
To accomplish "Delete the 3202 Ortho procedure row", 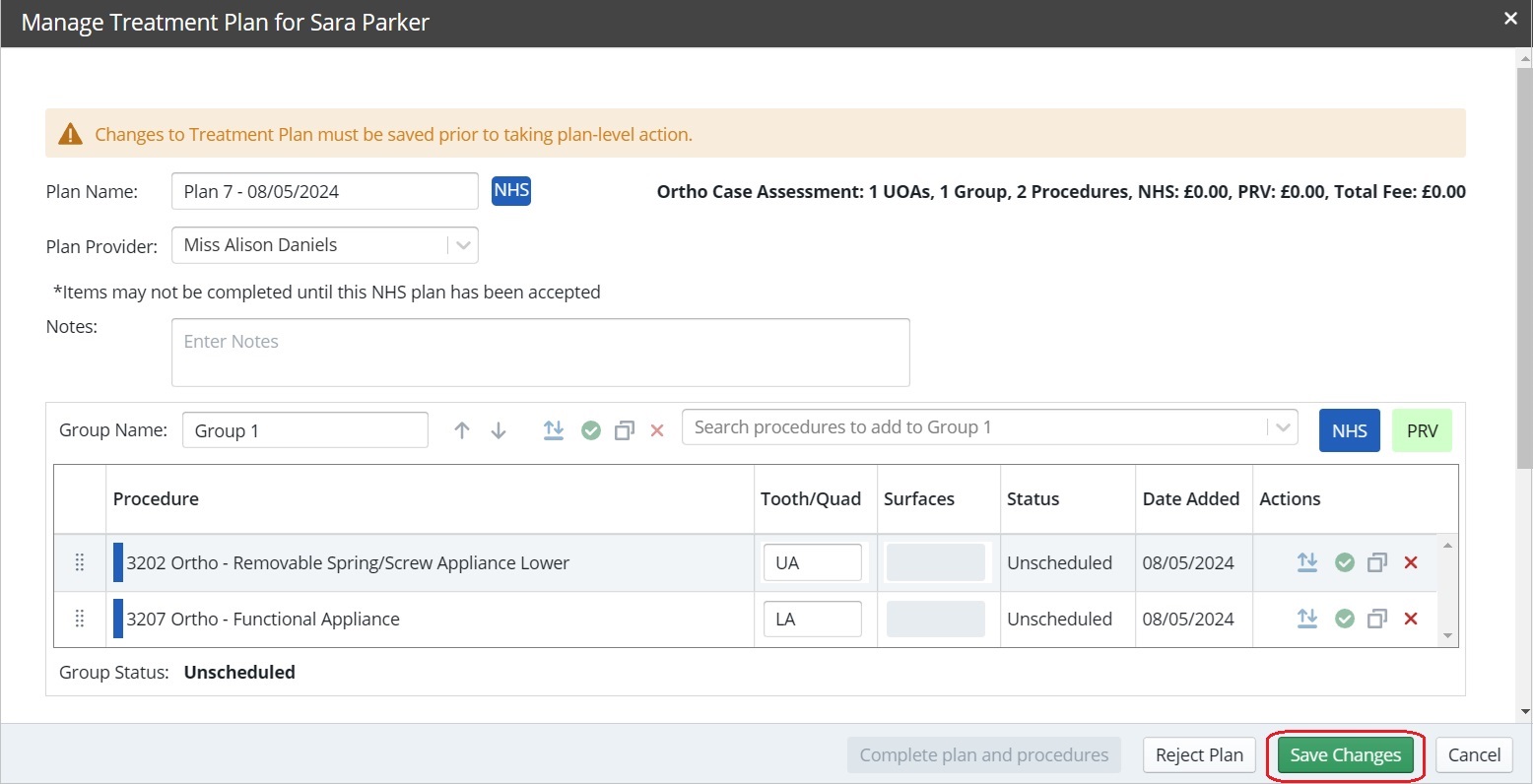I will (x=1411, y=562).
